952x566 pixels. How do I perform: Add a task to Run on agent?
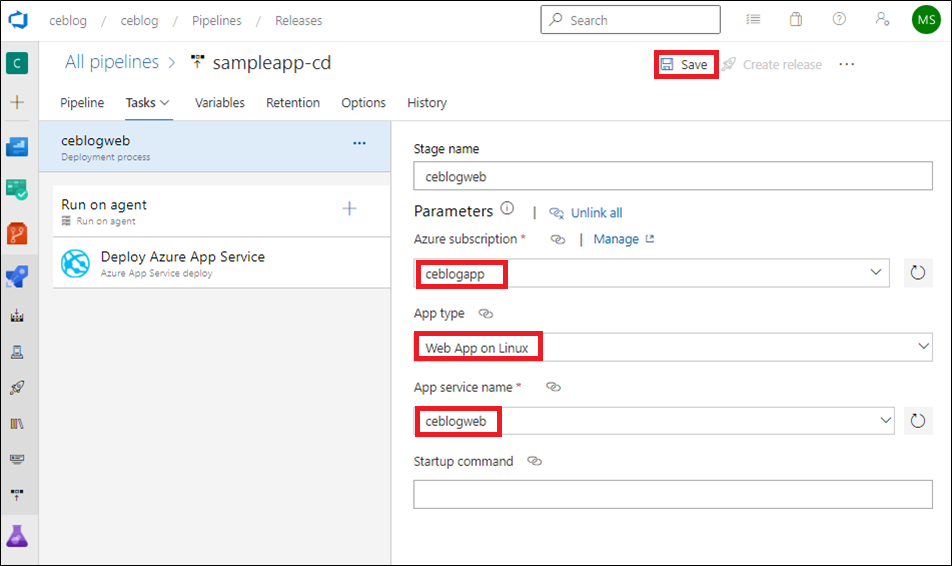pyautogui.click(x=349, y=209)
